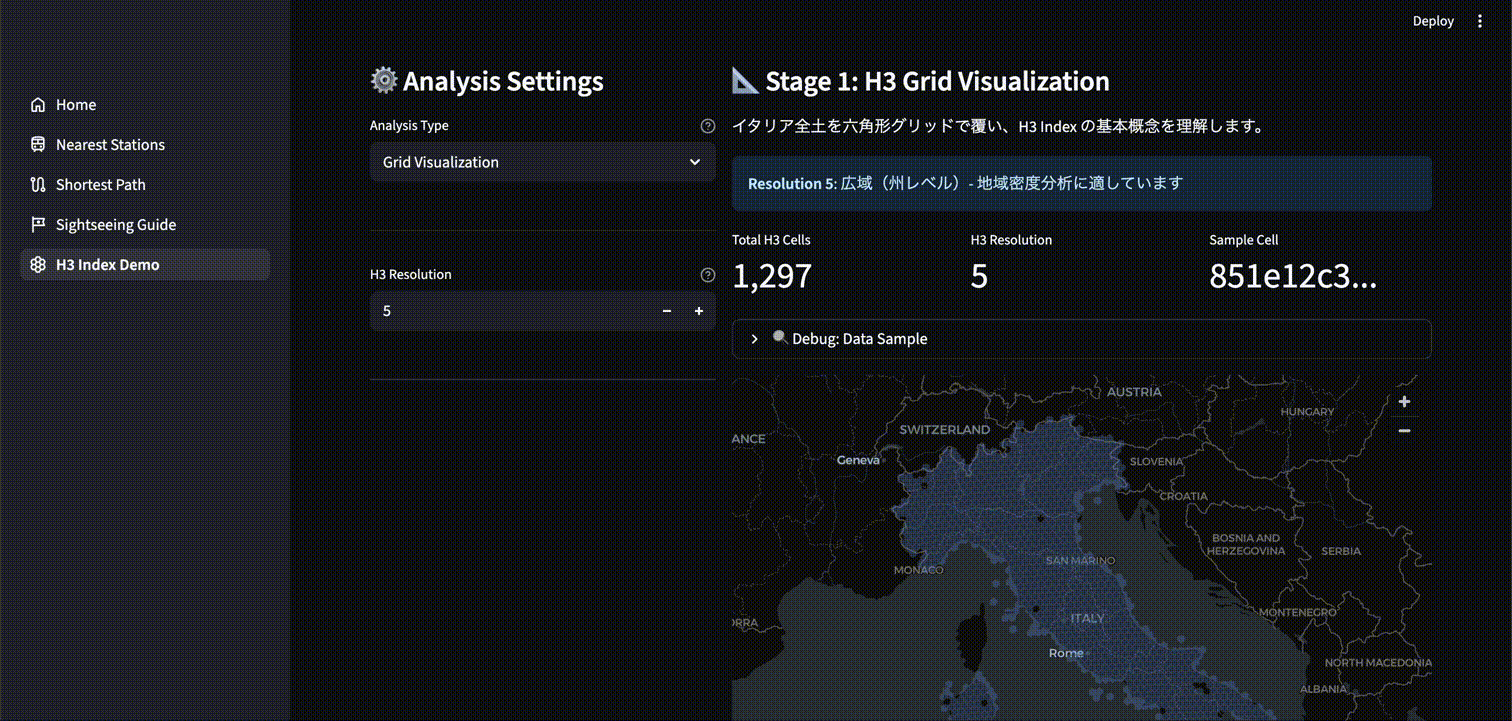The height and width of the screenshot is (721, 1512).
Task: Click the SLOVENIA label on the map
Action: pos(1157,462)
